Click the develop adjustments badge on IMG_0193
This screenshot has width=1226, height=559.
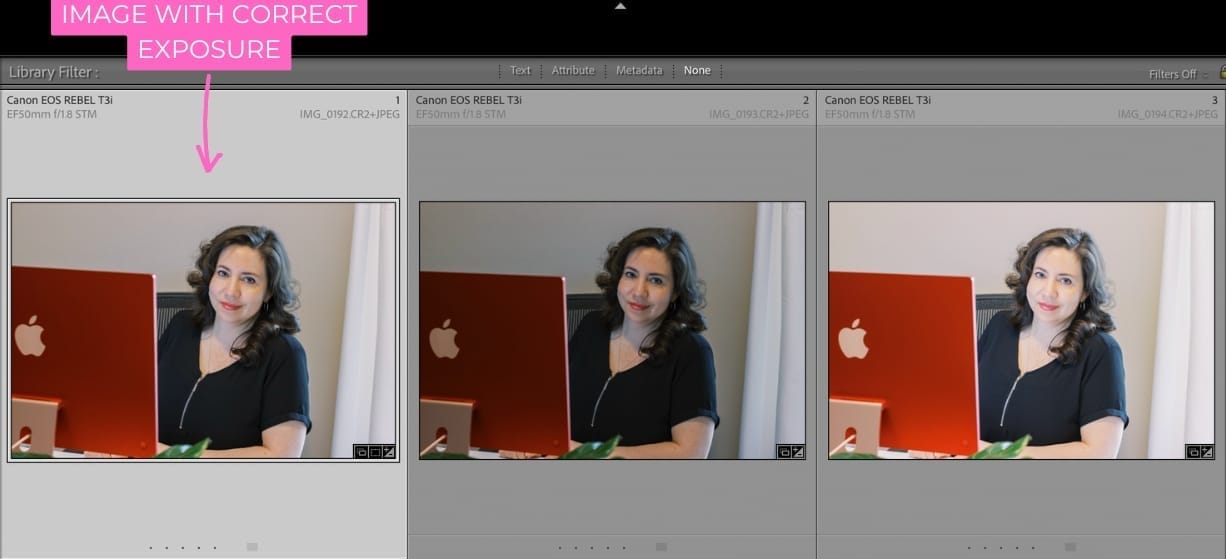797,452
